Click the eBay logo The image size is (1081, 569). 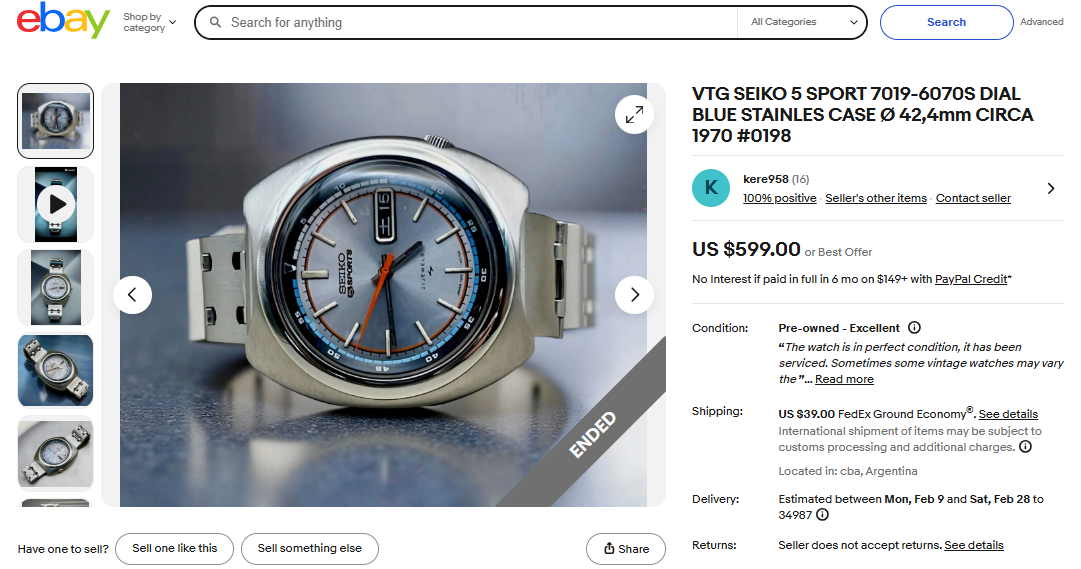pos(63,21)
